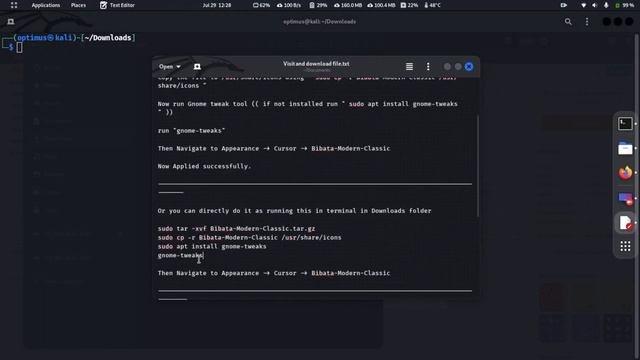The image size is (640, 360).
Task: Click the 'Now Applied successfully.' line
Action: pos(204,166)
